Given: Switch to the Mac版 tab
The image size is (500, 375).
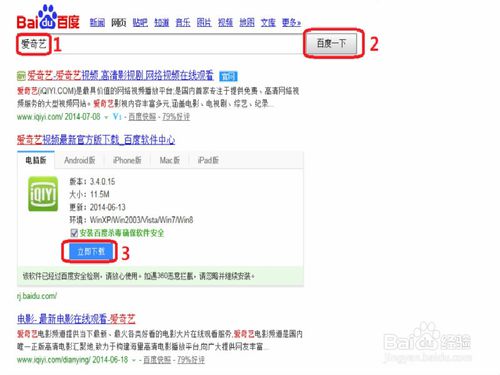Looking at the screenshot, I should (x=169, y=160).
